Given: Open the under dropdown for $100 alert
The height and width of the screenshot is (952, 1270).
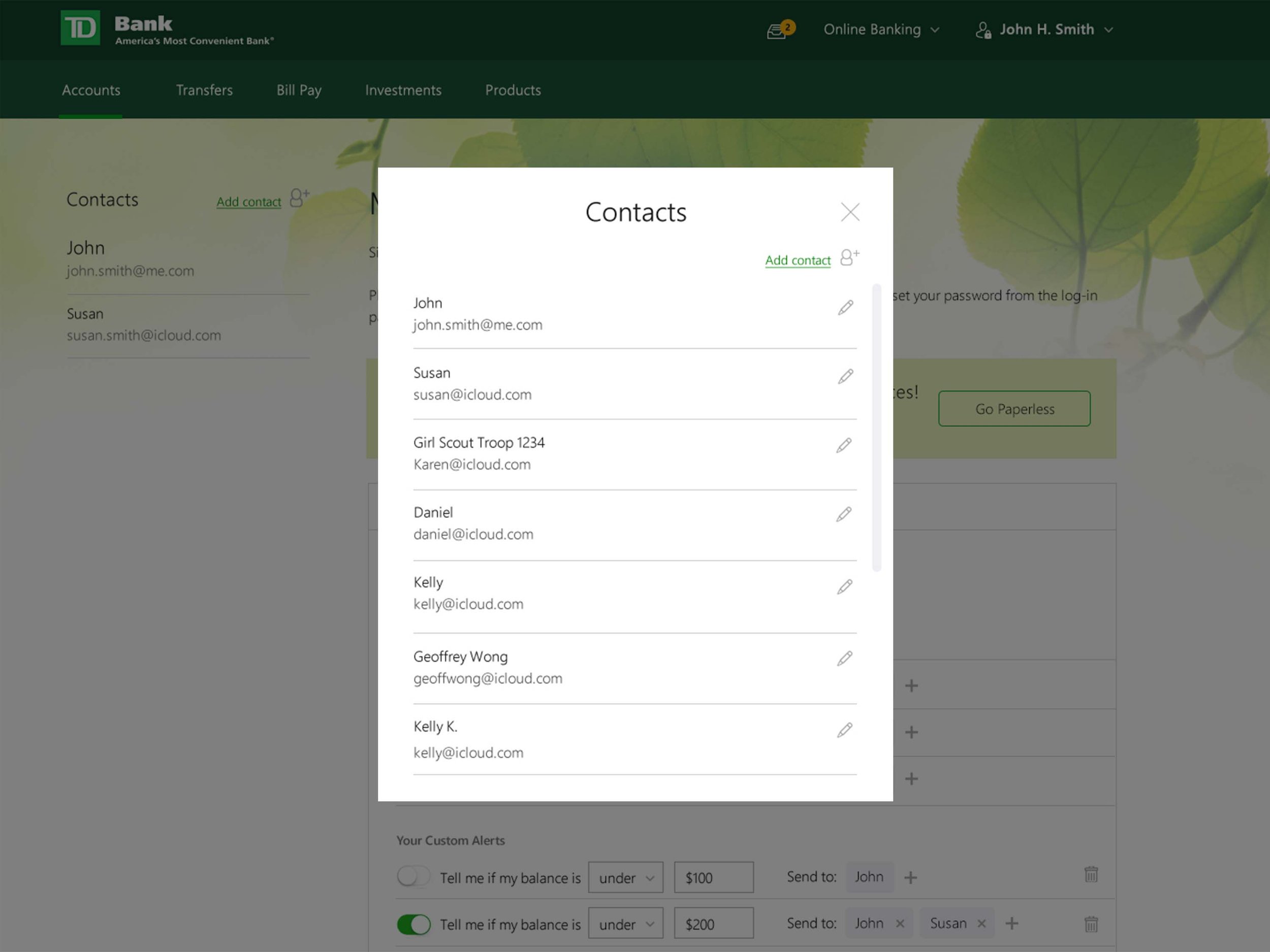Looking at the screenshot, I should pyautogui.click(x=625, y=877).
